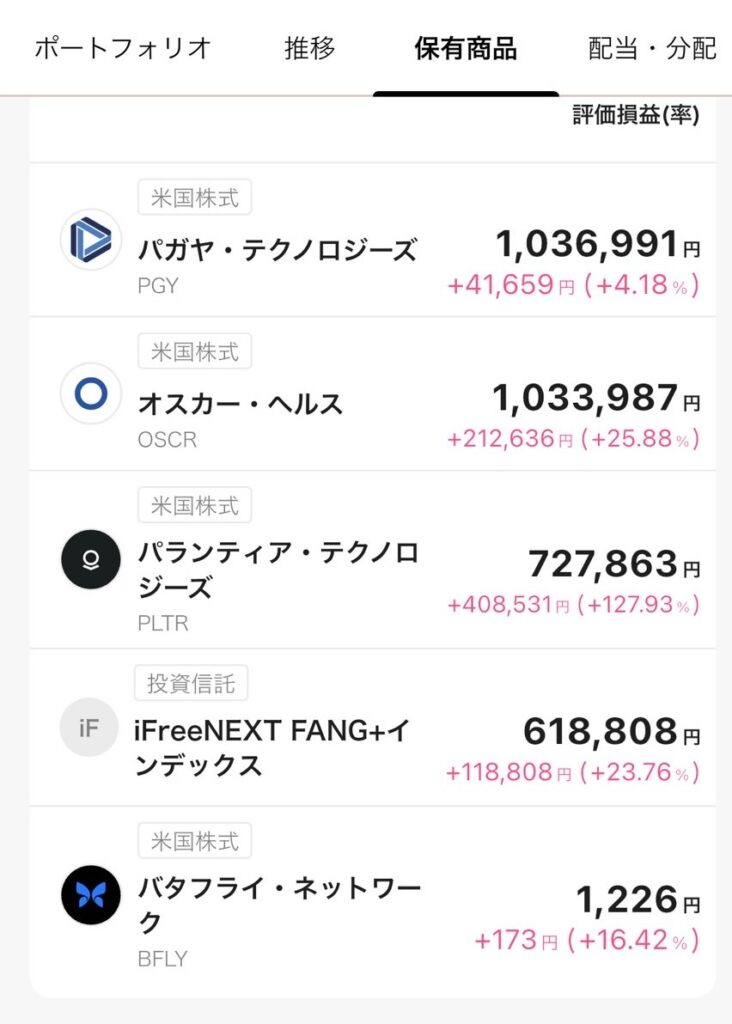Open iFreeNEXT FANG+インデックス fund details
732x1024 pixels.
[x=272, y=748]
